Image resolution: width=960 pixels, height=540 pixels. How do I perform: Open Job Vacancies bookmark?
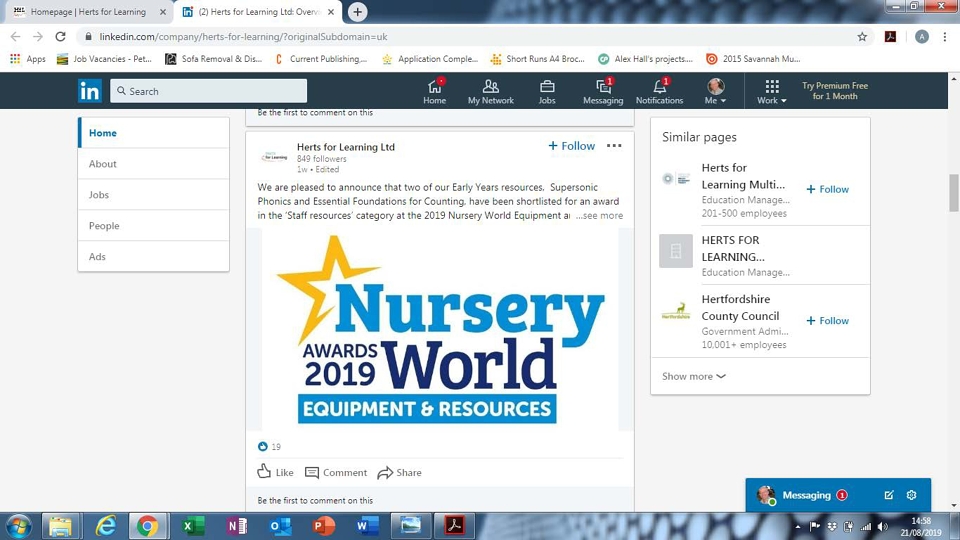(x=104, y=59)
